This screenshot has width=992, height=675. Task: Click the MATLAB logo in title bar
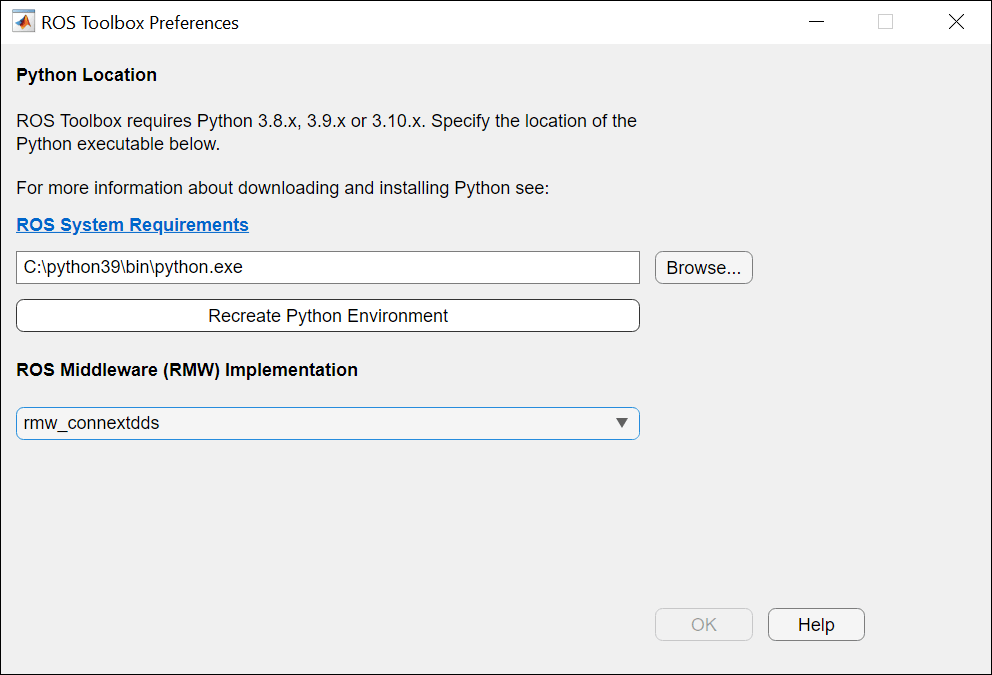[22, 22]
